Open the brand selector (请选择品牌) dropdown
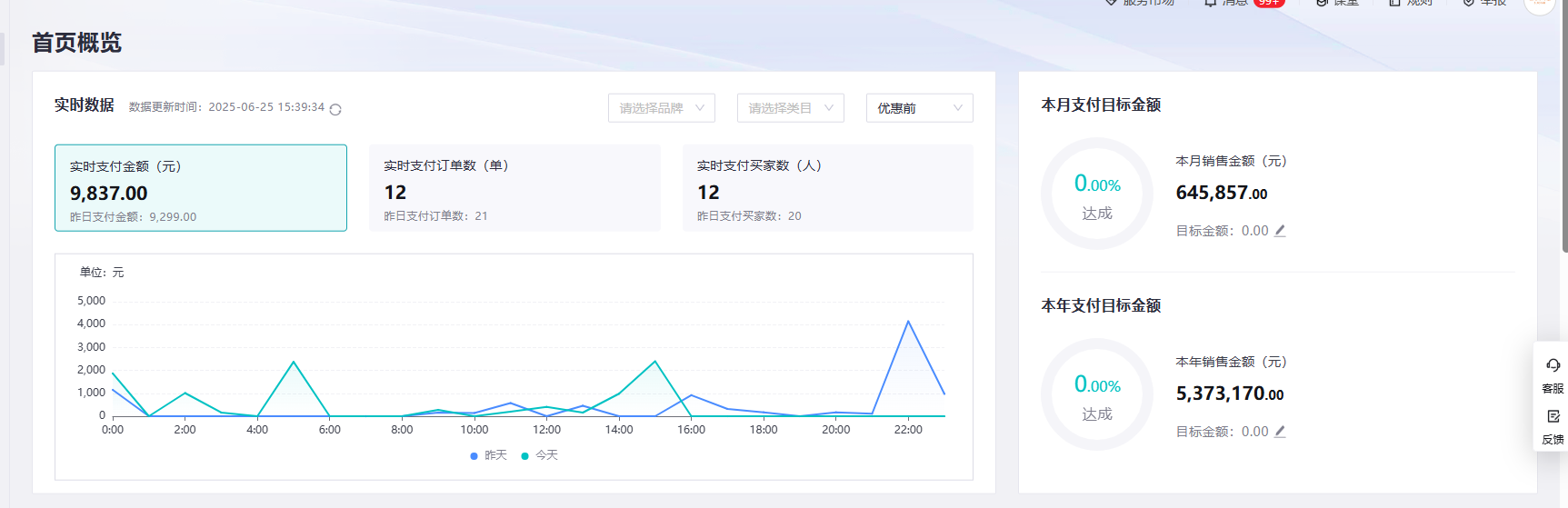Screen dimensions: 1568x508 click(x=661, y=108)
